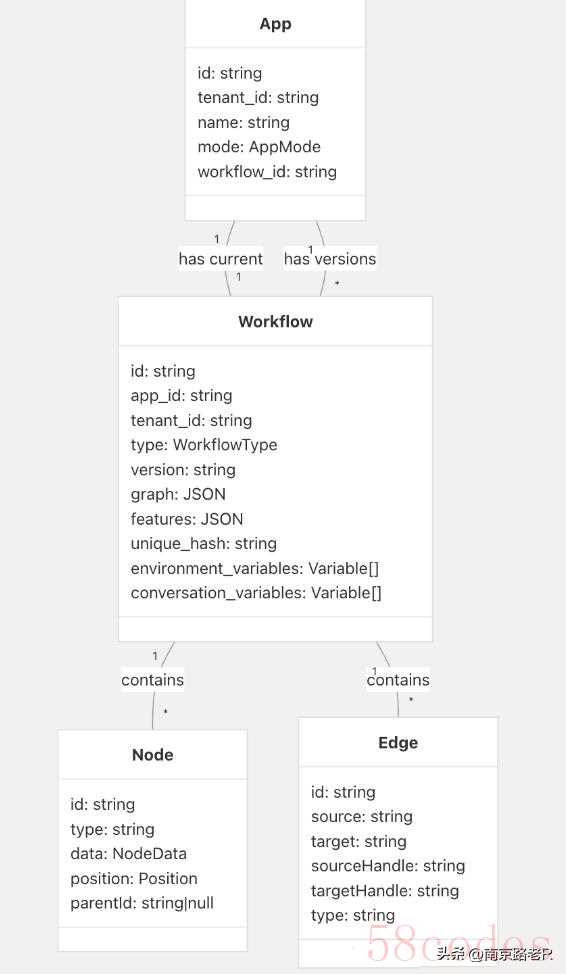Select 'contains' label above Node
This screenshot has width=566, height=974.
tap(153, 680)
